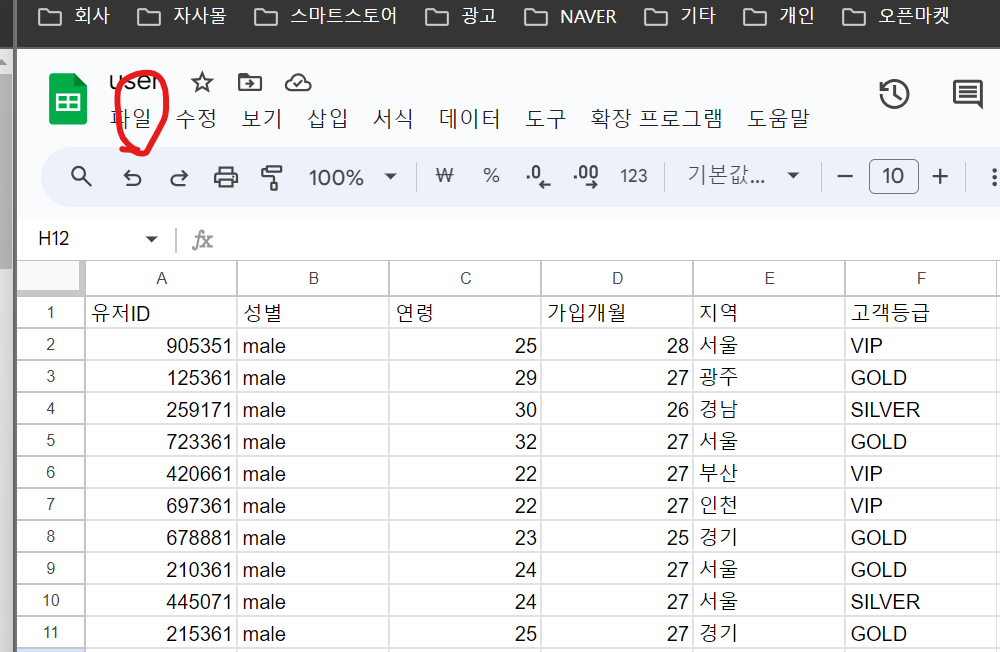Viewport: 1000px width, 652px height.
Task: Open the 도움말 menu
Action: [x=778, y=119]
